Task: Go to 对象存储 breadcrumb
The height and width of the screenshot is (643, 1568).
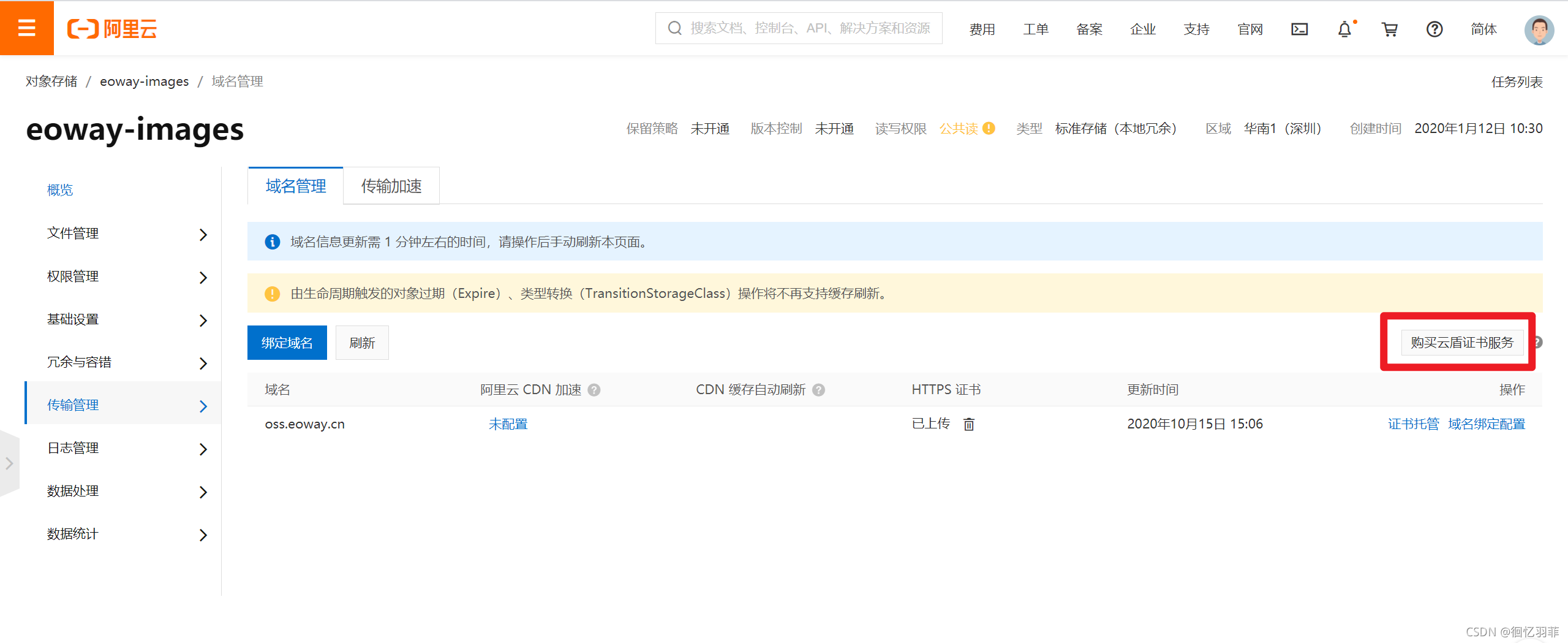Action: click(51, 82)
